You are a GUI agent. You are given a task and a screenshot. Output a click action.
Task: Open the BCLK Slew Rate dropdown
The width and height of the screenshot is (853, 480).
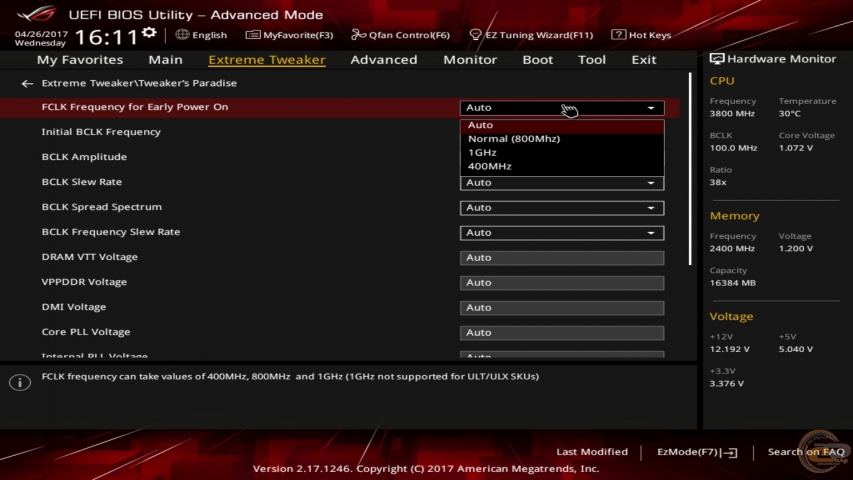coord(562,183)
